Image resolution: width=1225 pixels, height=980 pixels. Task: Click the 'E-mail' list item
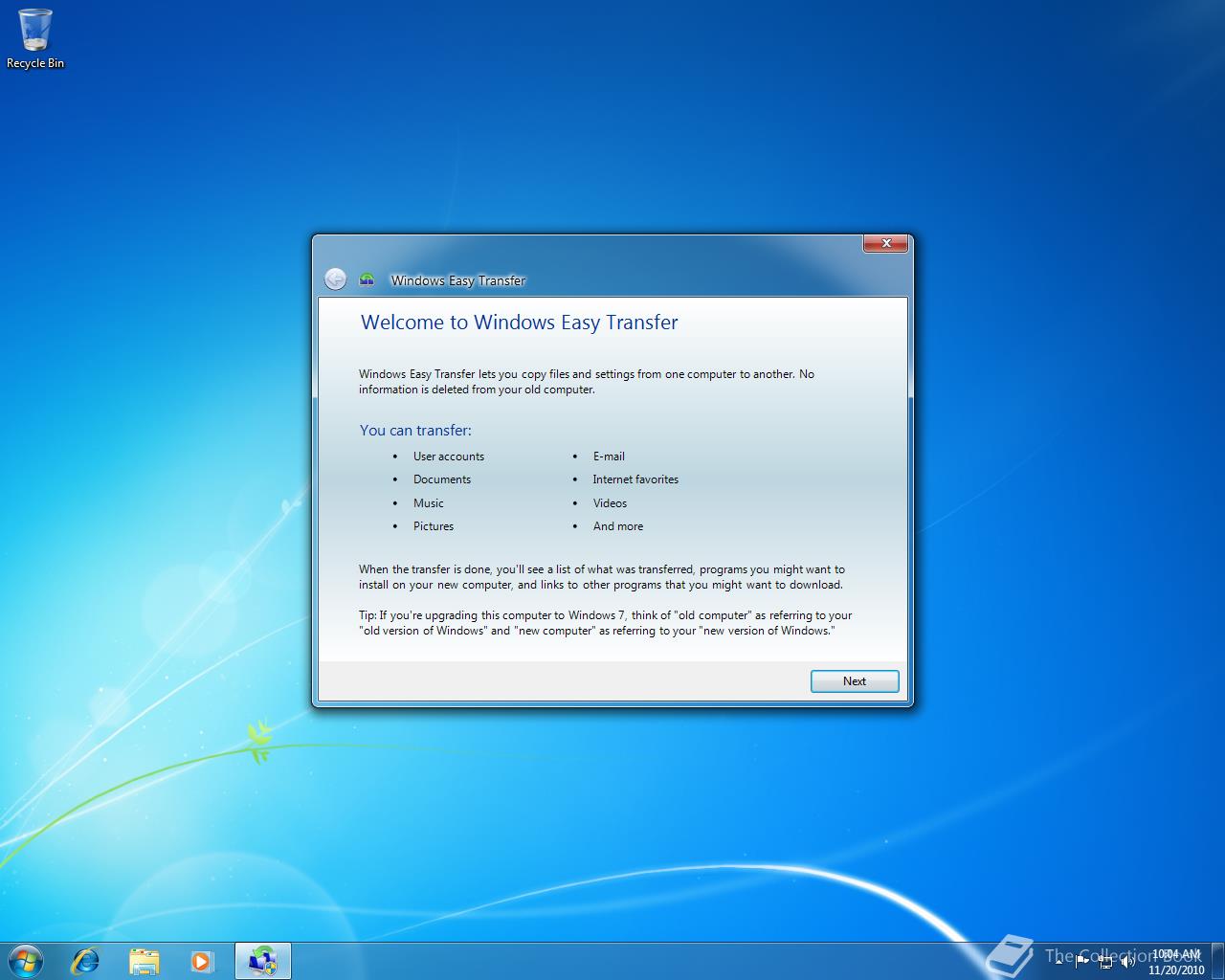[609, 457]
